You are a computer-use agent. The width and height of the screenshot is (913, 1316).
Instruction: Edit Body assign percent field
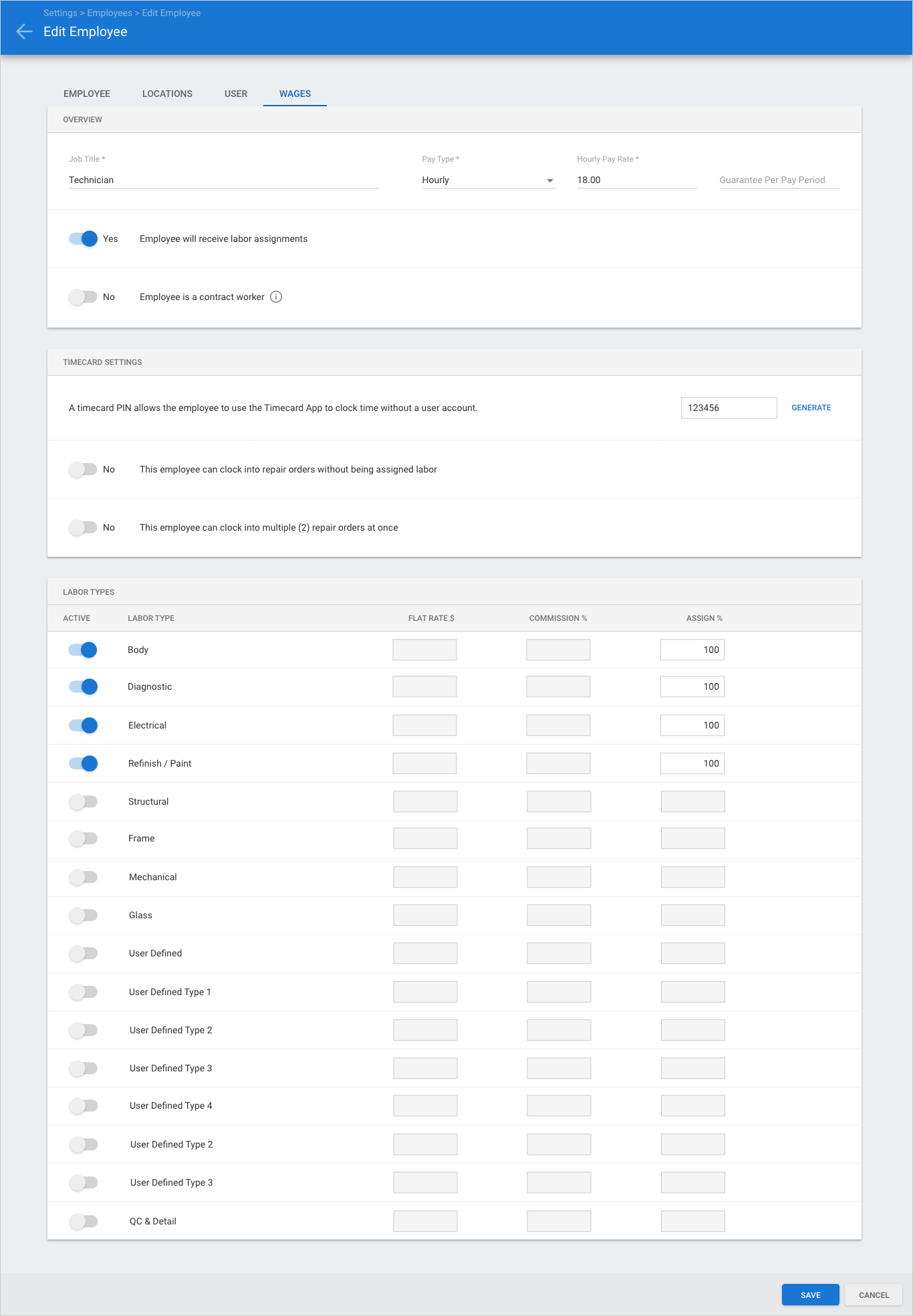[x=692, y=650]
